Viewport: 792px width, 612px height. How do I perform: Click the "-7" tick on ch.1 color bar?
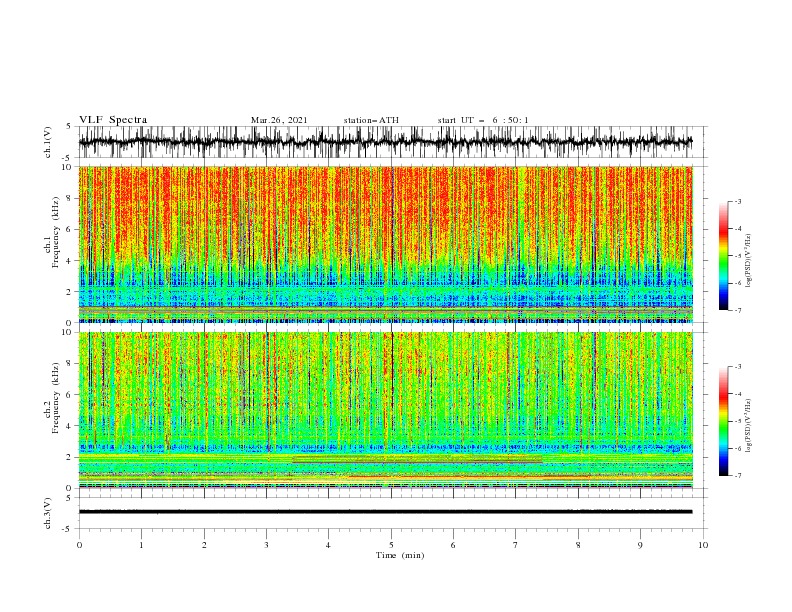click(x=738, y=310)
